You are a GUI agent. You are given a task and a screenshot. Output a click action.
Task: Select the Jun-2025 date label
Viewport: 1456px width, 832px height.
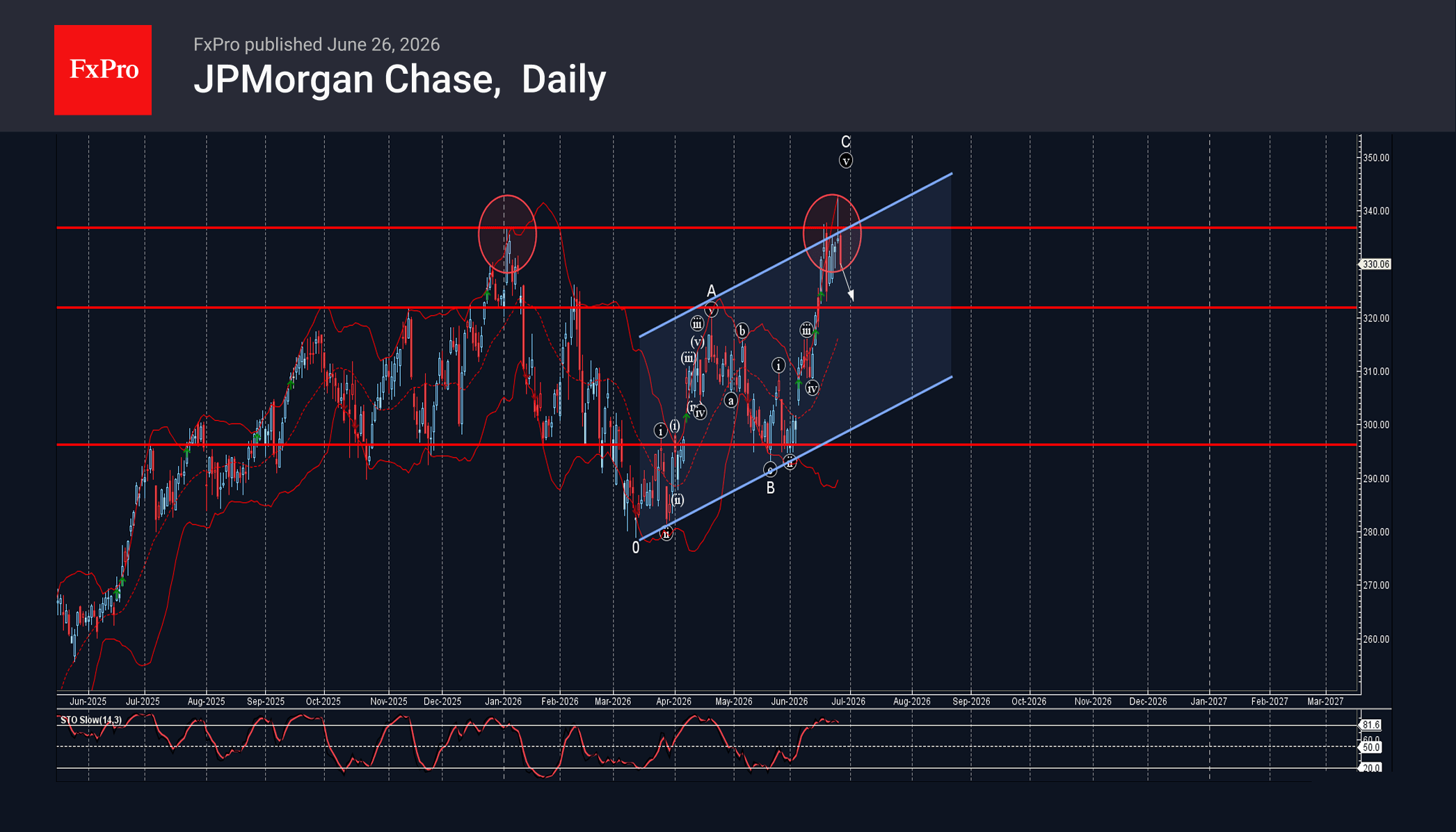pyautogui.click(x=88, y=701)
